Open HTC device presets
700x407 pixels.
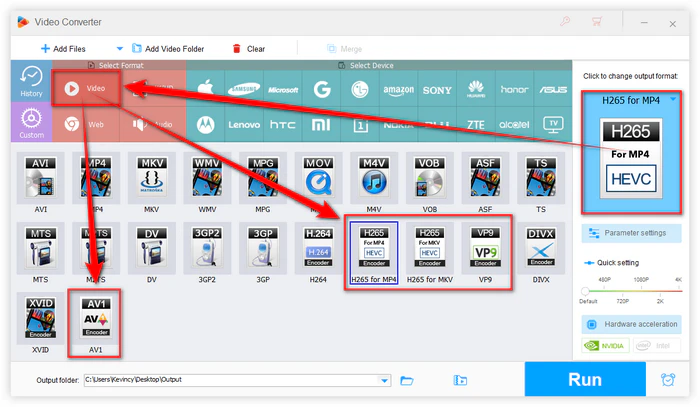click(283, 125)
